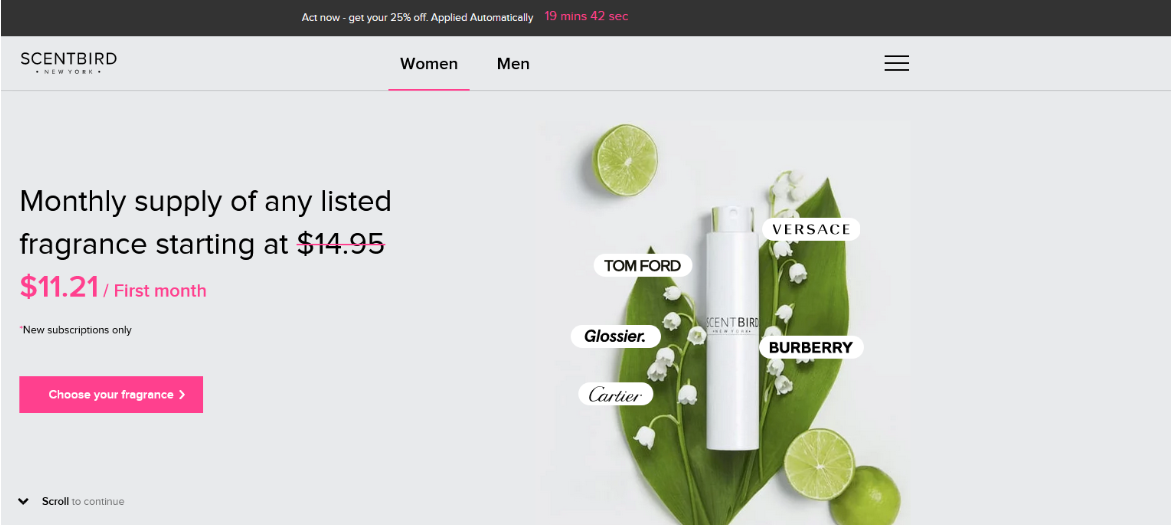Click the 25% off promo banner text

click(x=417, y=17)
